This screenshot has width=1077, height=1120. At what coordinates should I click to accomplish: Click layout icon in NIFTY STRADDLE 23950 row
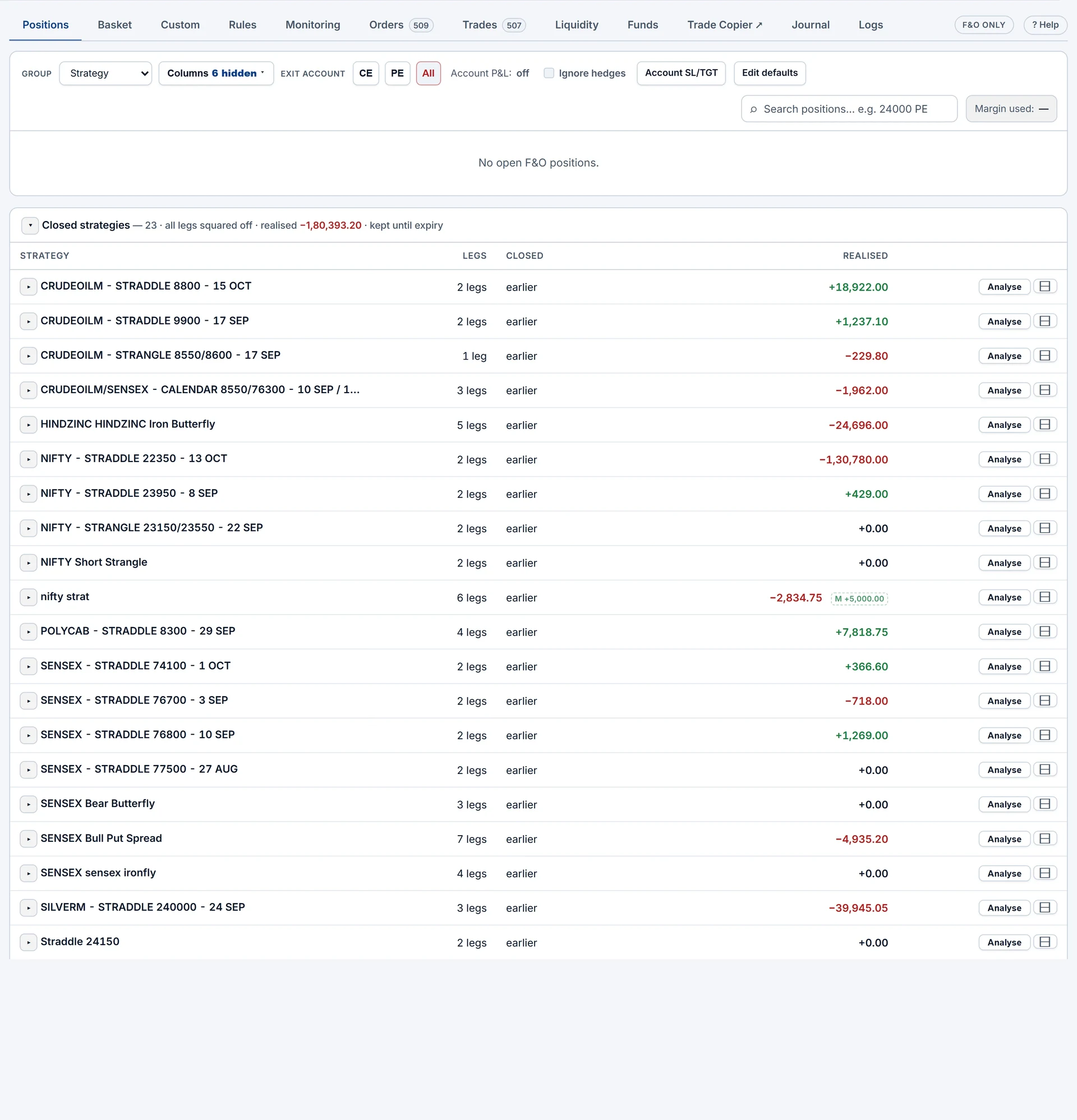coord(1044,494)
